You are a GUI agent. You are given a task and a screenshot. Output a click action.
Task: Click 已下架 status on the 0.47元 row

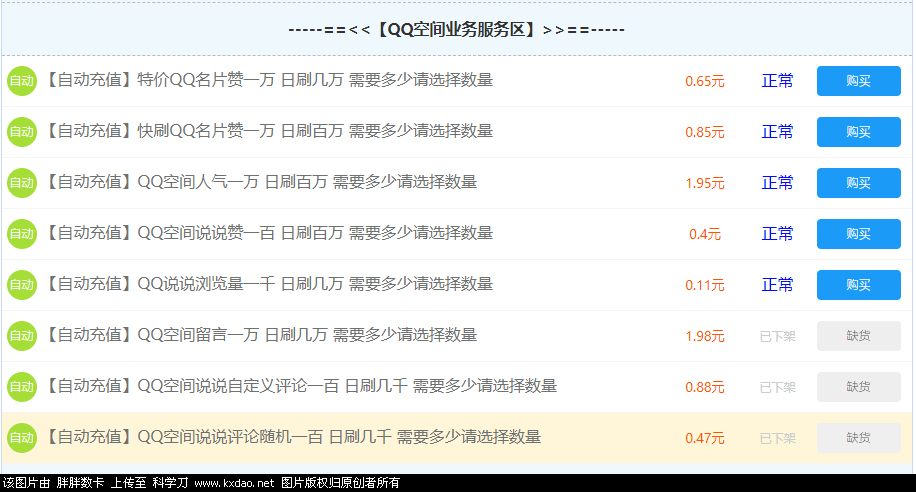click(x=778, y=438)
